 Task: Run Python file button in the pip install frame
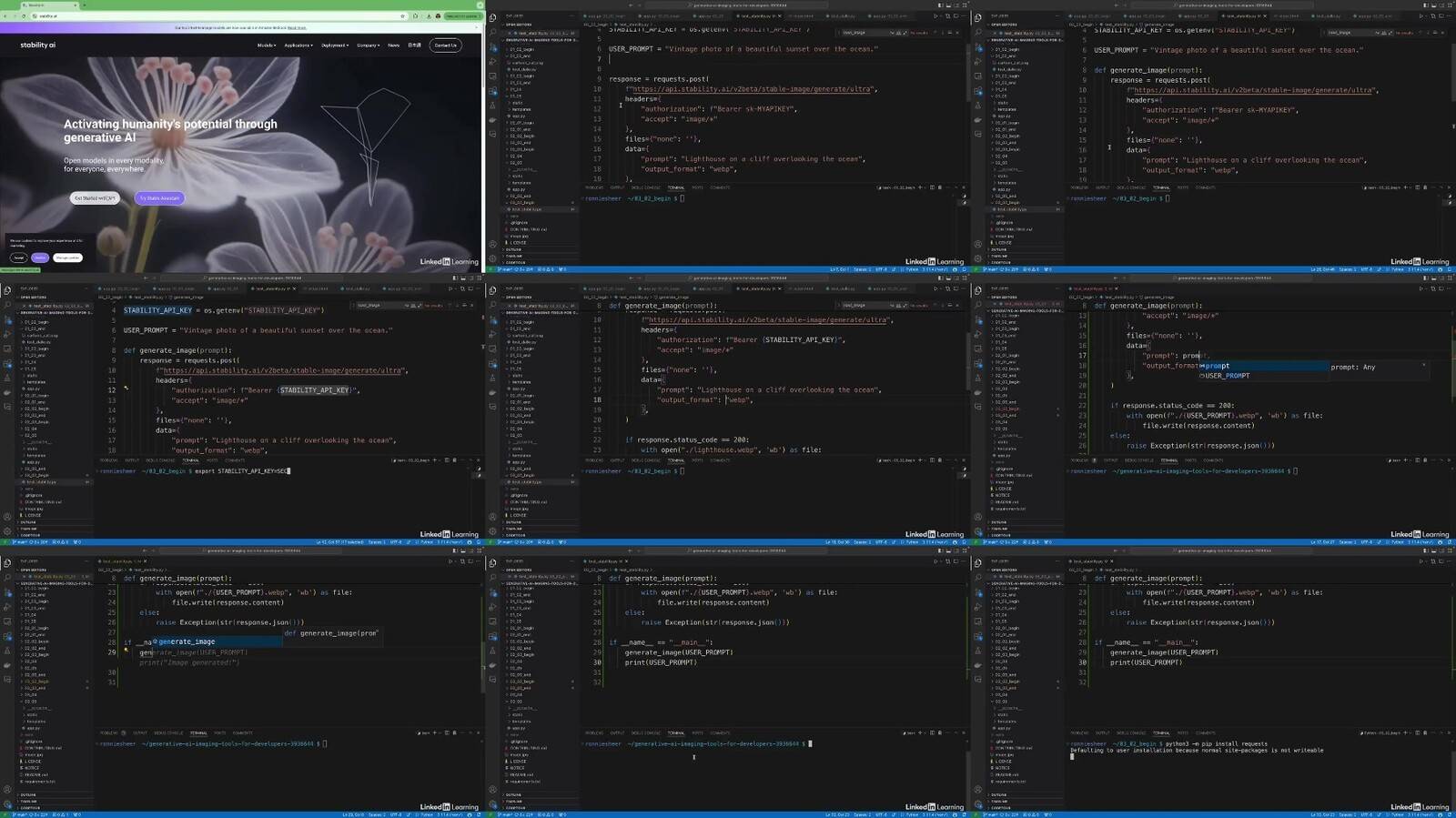pos(1421,560)
